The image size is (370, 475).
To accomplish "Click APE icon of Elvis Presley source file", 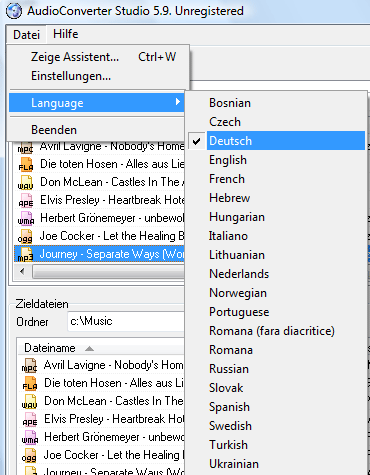I will tap(25, 200).
